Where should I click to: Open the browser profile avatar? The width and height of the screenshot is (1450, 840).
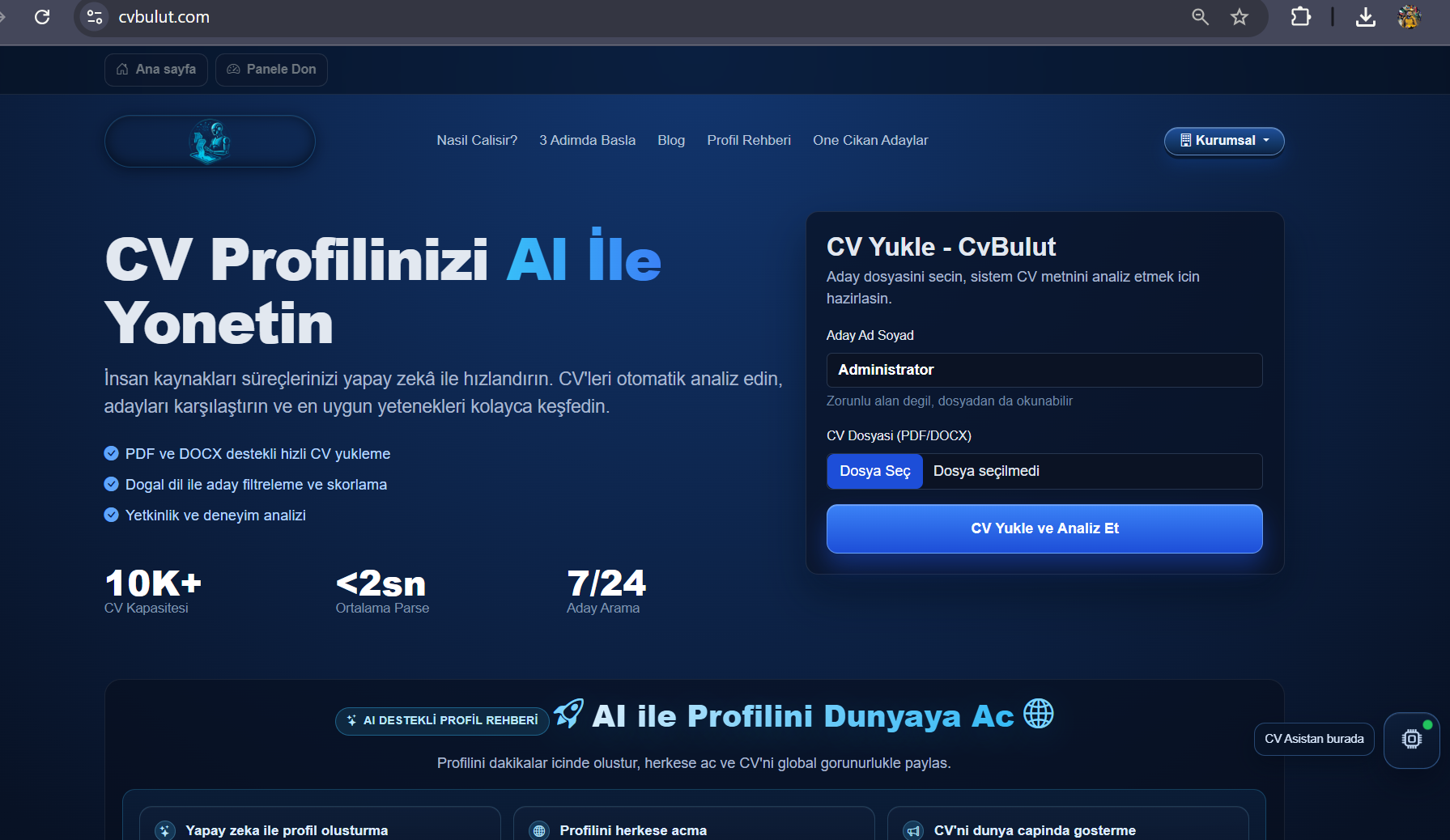pyautogui.click(x=1410, y=17)
